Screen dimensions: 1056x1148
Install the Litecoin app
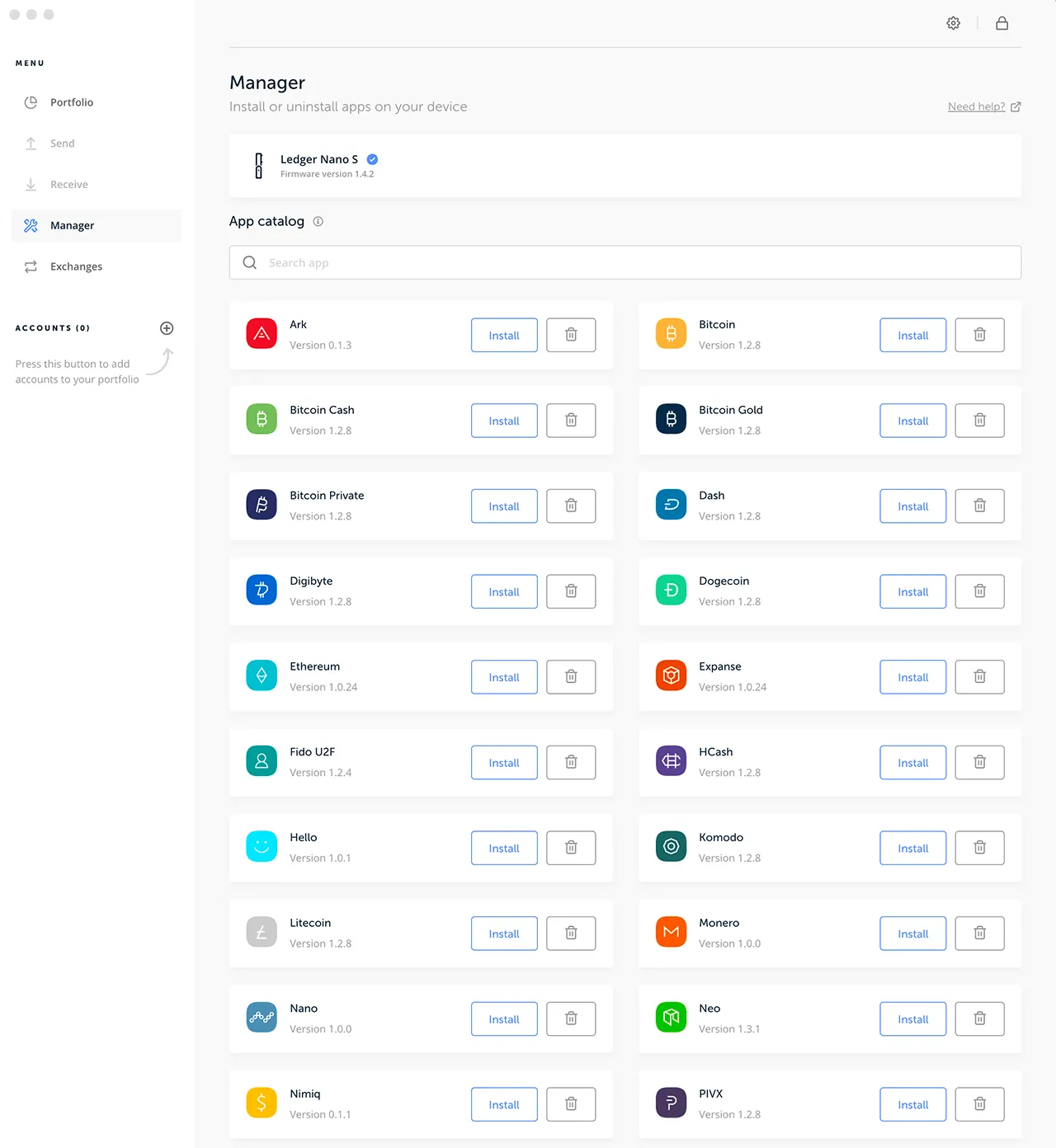[504, 934]
